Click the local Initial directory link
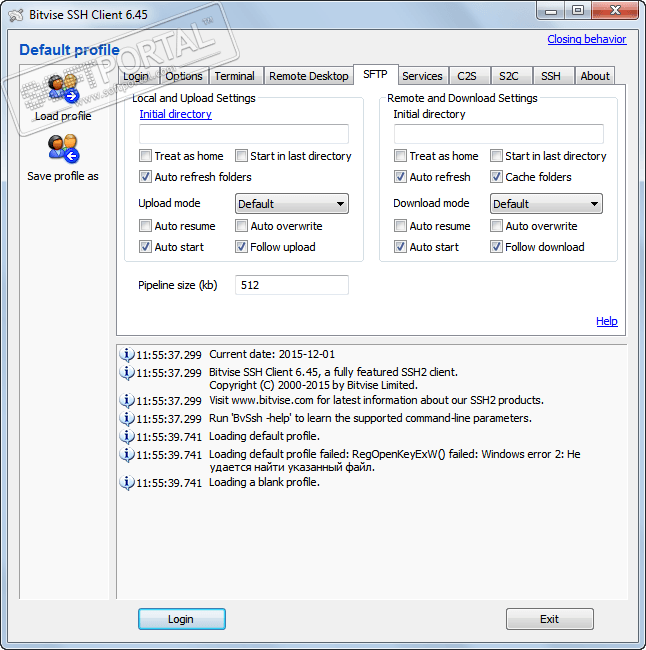The height and width of the screenshot is (650, 646). click(175, 114)
